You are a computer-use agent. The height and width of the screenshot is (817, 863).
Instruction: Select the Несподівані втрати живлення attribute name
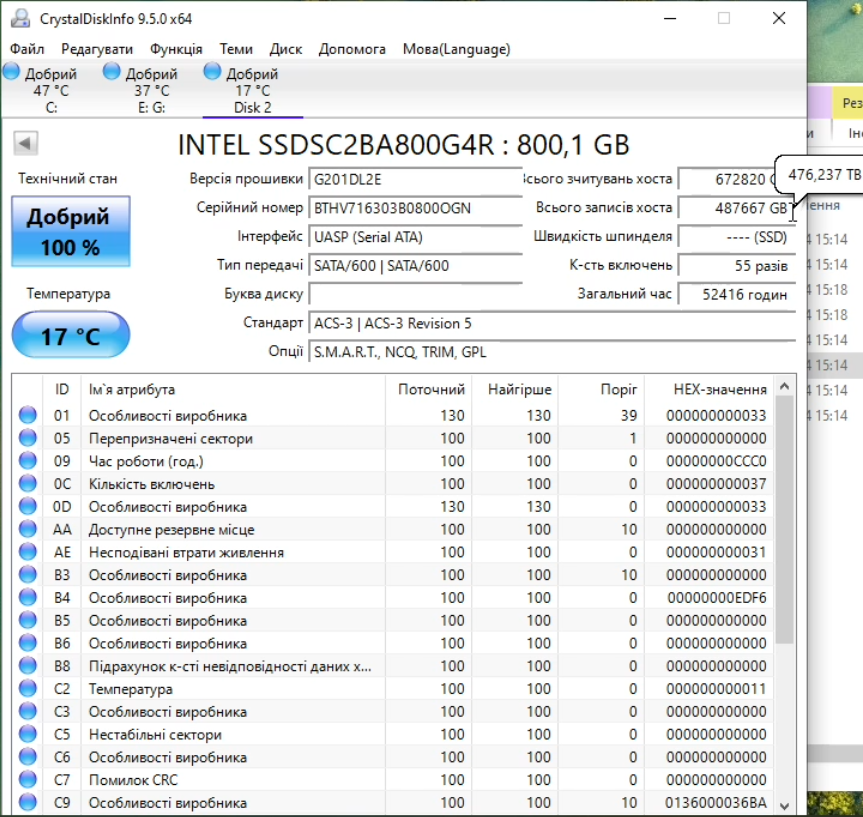click(186, 553)
